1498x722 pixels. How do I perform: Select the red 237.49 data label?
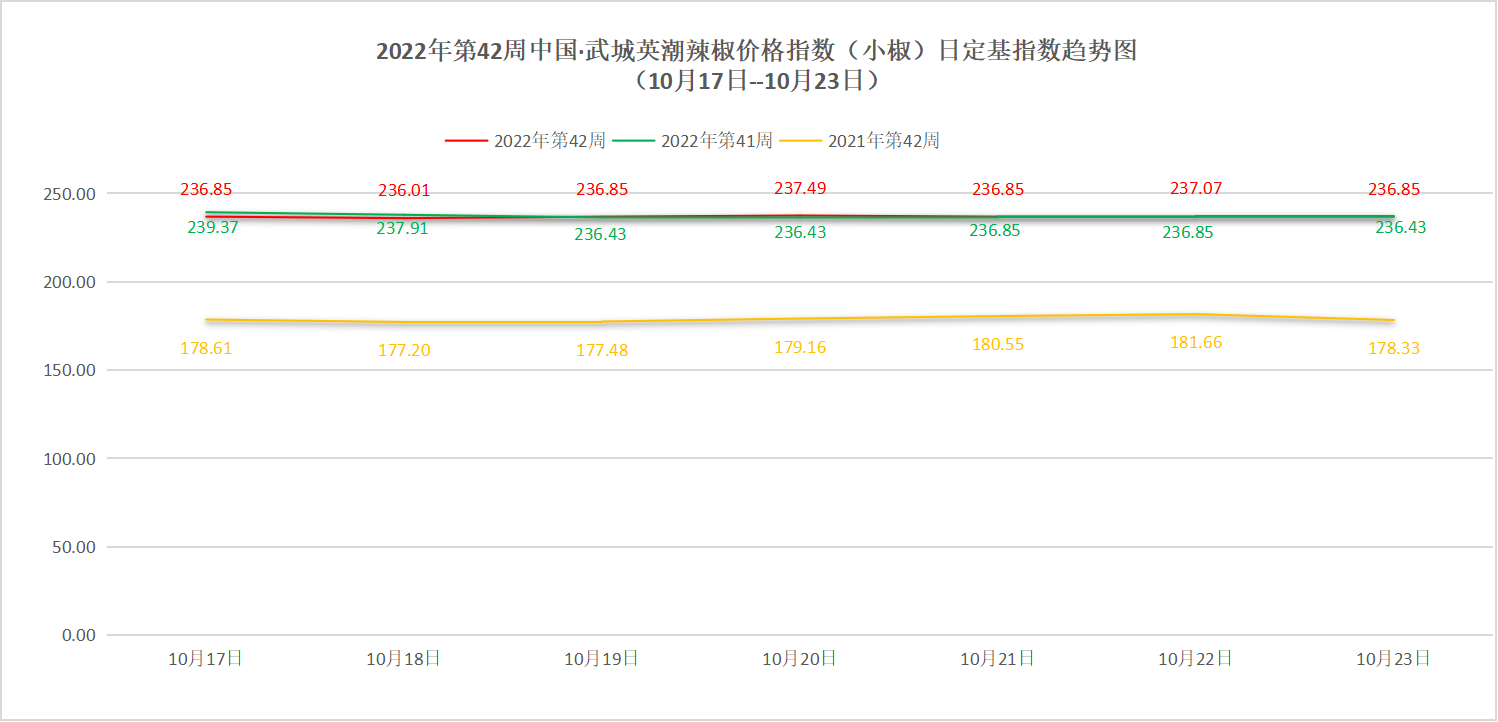tap(800, 188)
